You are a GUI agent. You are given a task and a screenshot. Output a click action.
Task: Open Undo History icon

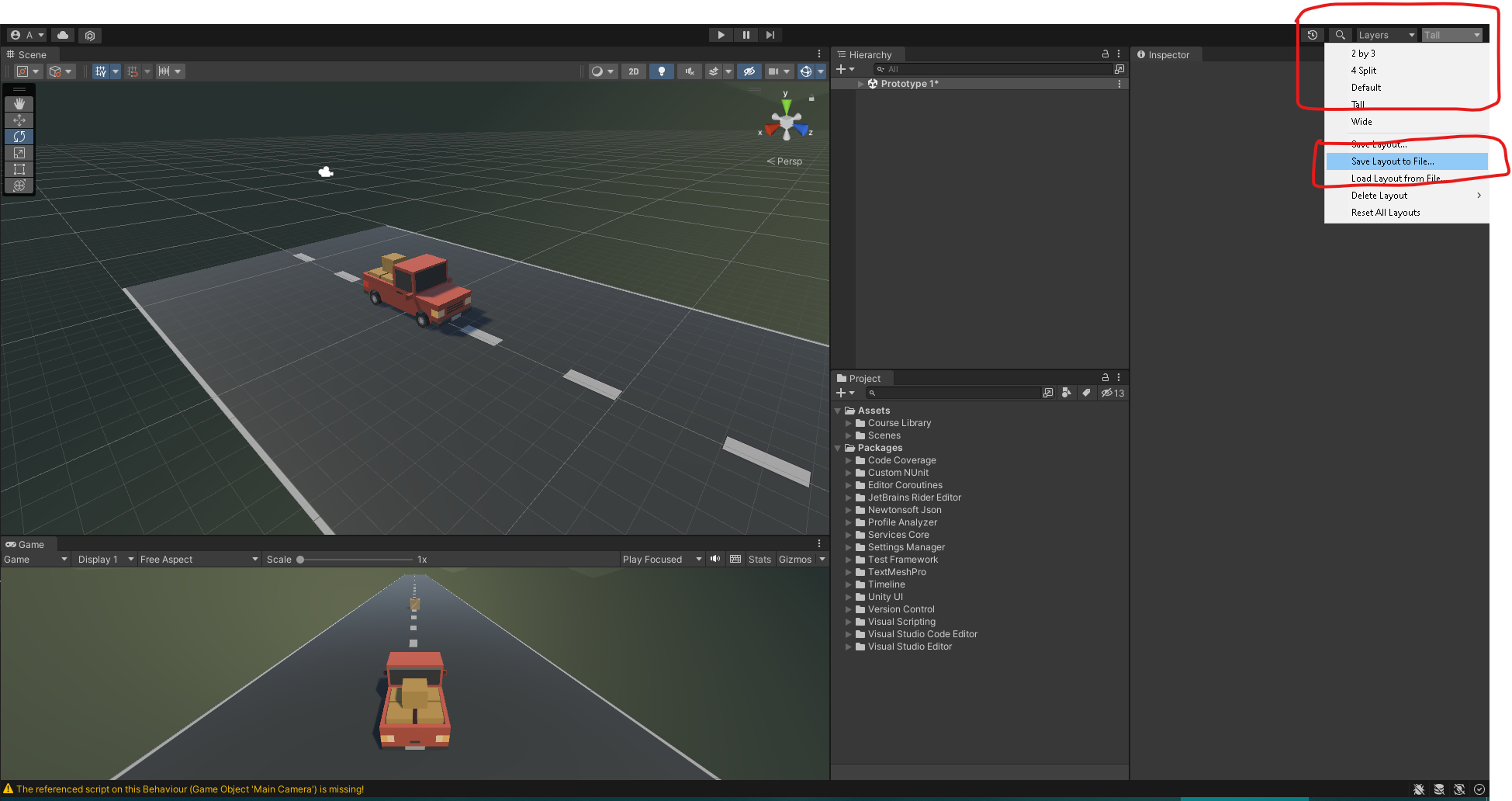(1312, 35)
